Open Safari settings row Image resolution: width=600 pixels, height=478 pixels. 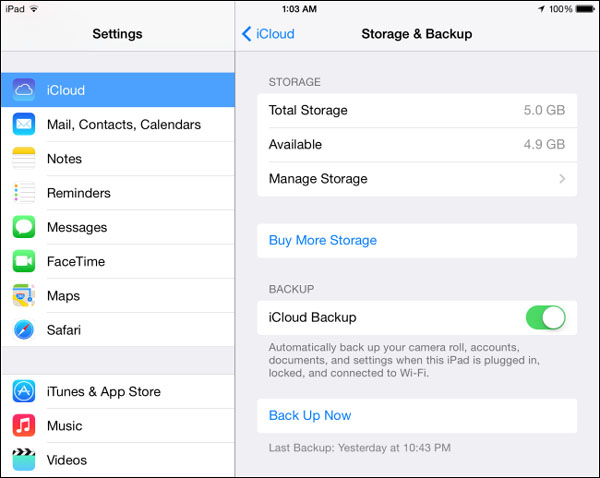click(118, 330)
